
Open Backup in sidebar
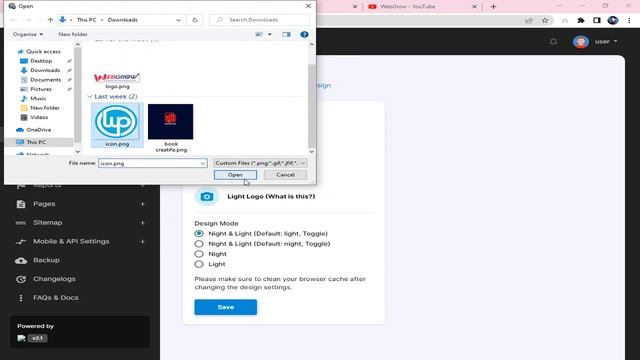(x=46, y=260)
